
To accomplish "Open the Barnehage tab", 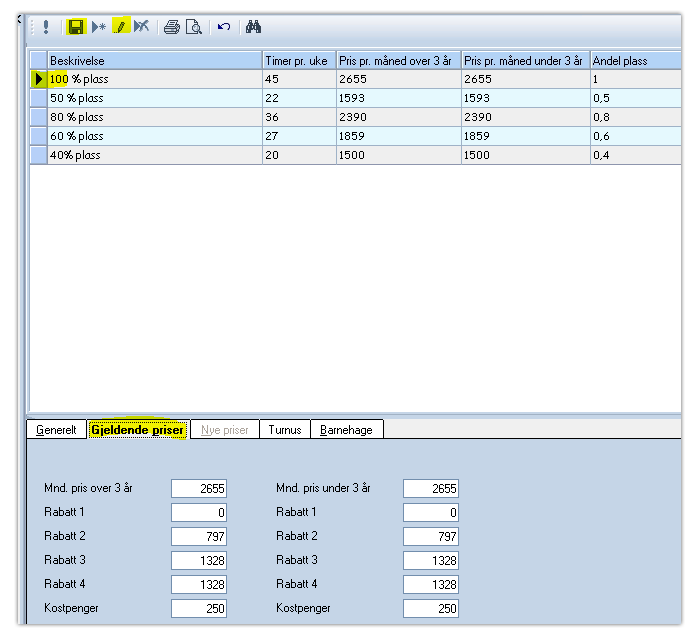I will pos(346,429).
